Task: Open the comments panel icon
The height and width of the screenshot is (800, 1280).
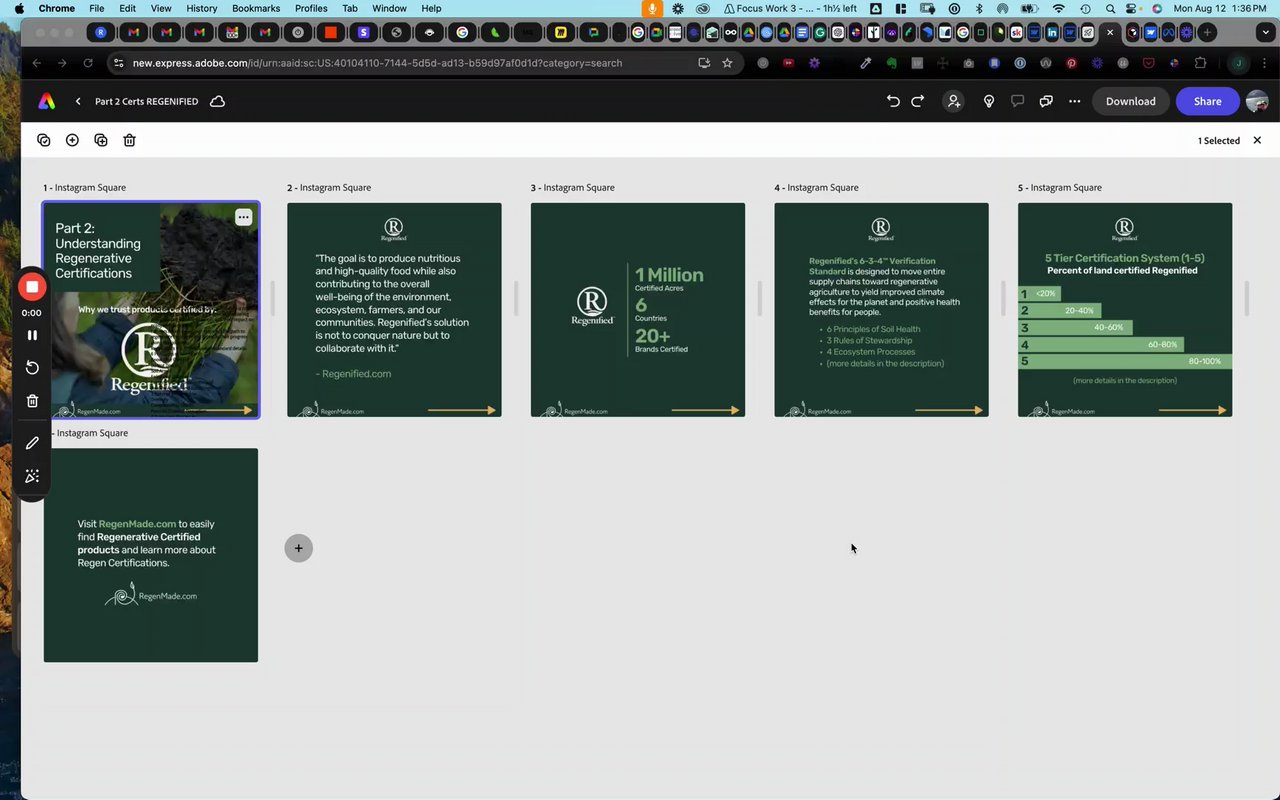Action: coord(1017,101)
